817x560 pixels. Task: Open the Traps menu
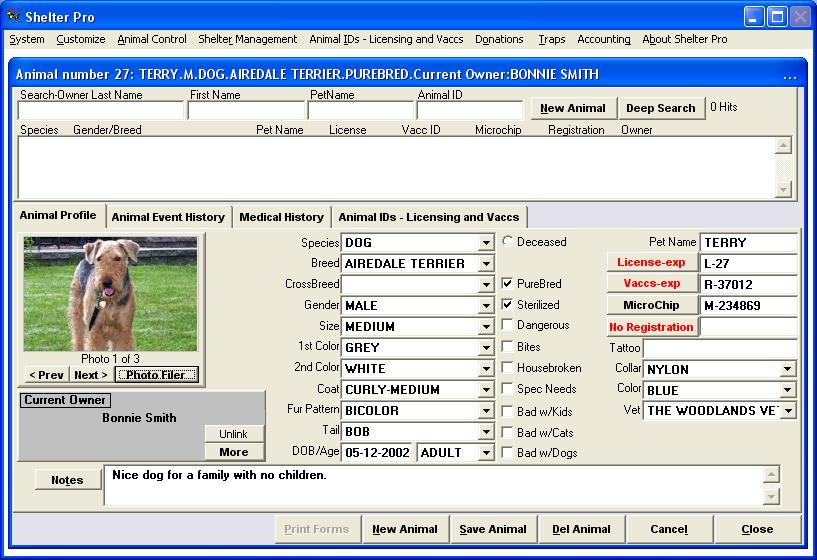pyautogui.click(x=552, y=39)
